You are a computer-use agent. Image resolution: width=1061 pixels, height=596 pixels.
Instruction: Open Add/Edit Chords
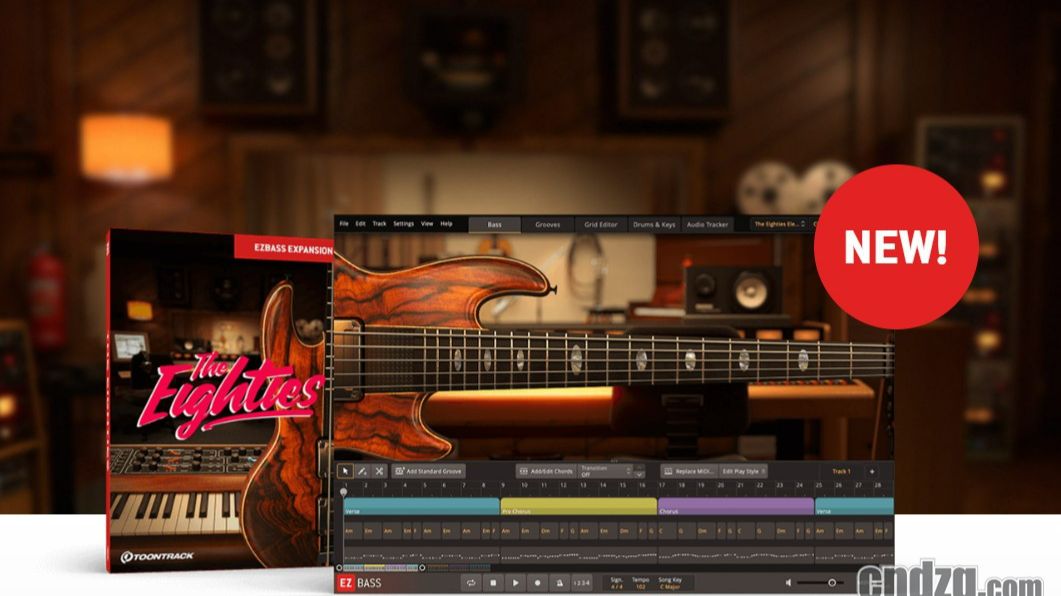tap(545, 471)
